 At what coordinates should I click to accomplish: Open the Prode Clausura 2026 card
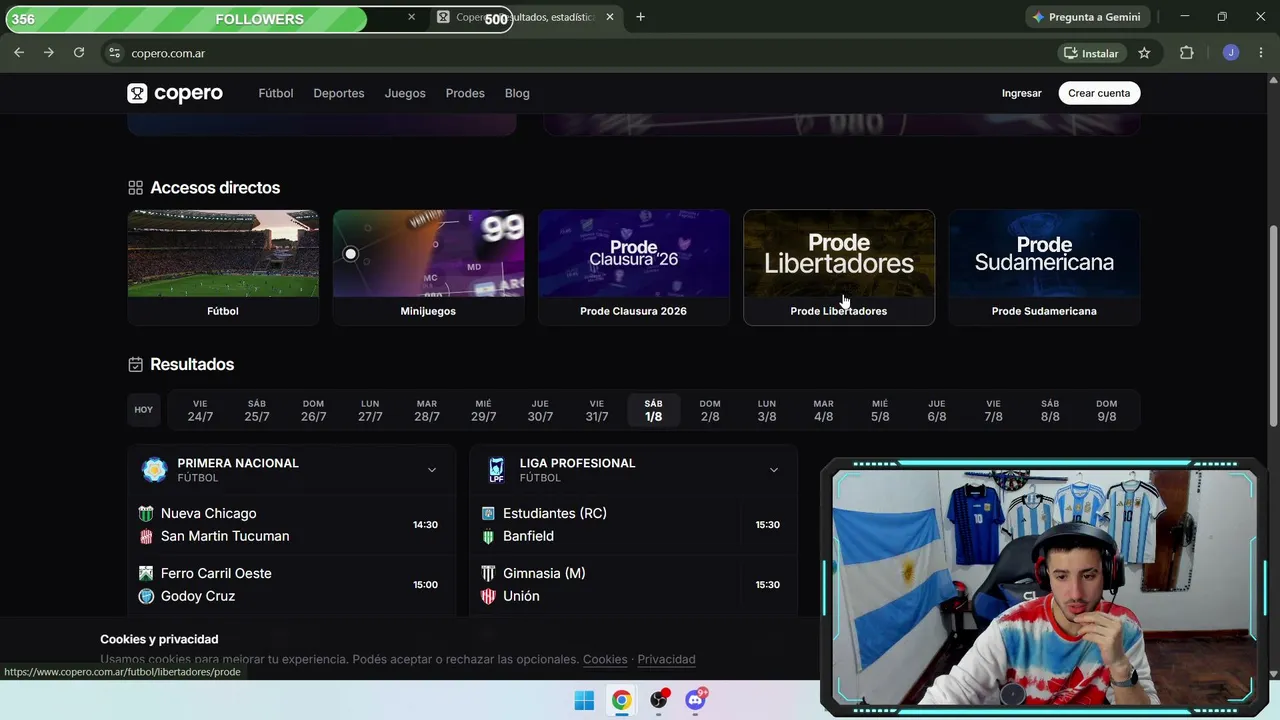coord(633,267)
